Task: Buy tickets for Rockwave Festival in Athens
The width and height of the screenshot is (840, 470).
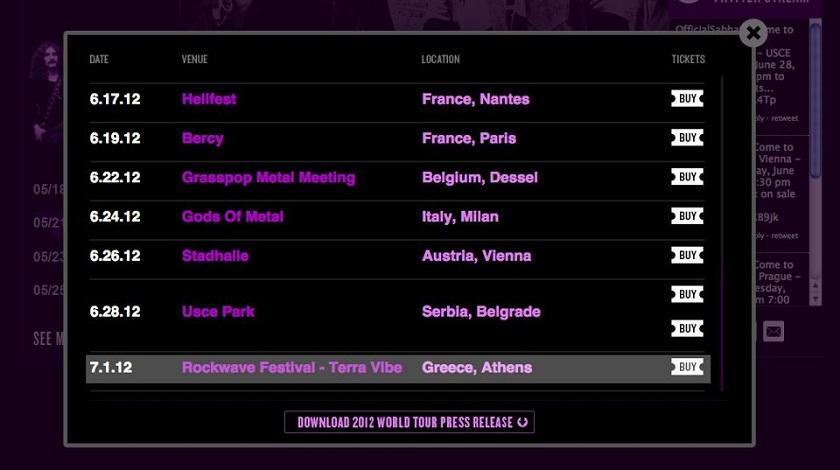Action: click(687, 367)
